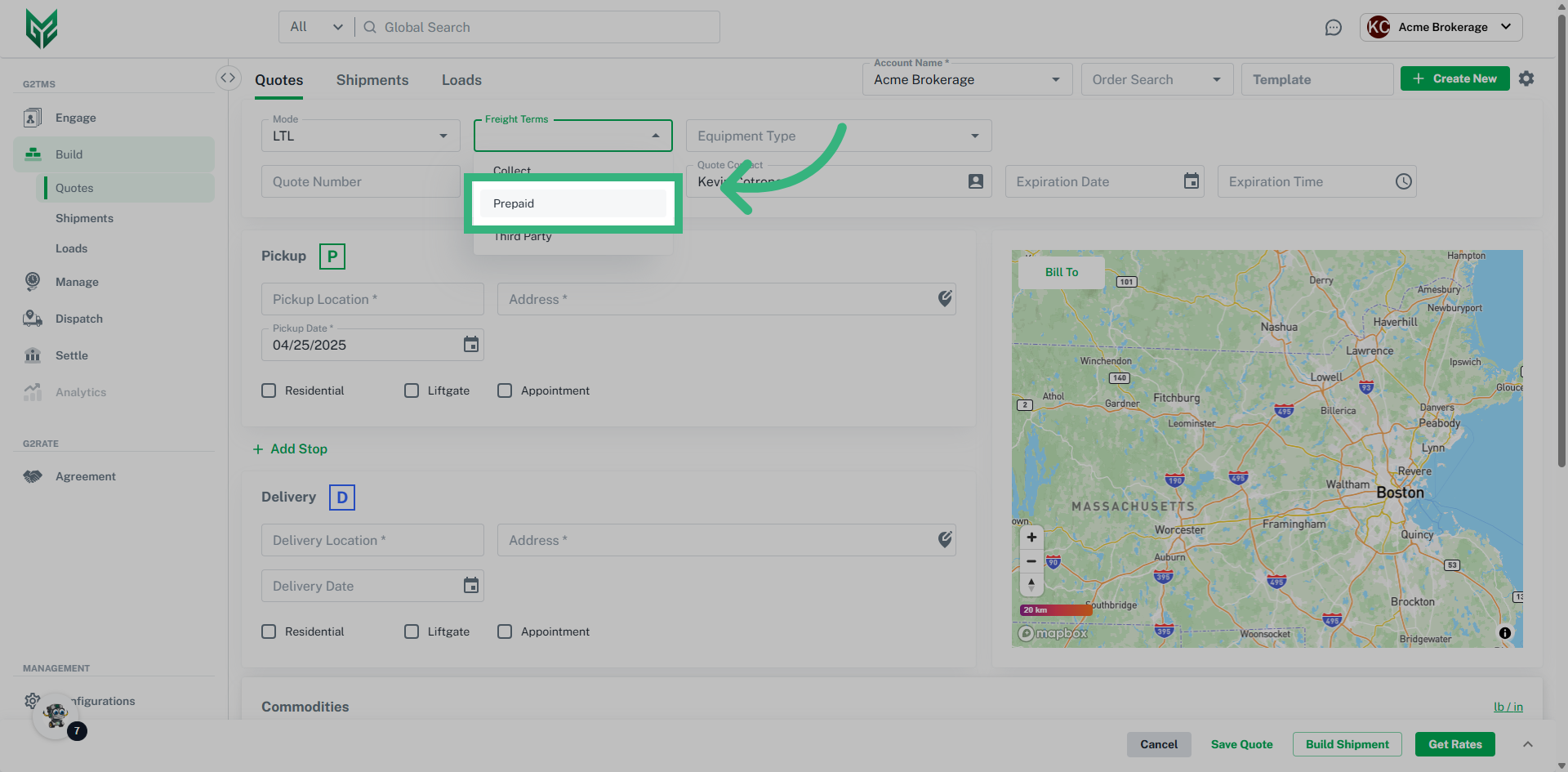Open the Pickup Date calendar icon

[x=470, y=345]
